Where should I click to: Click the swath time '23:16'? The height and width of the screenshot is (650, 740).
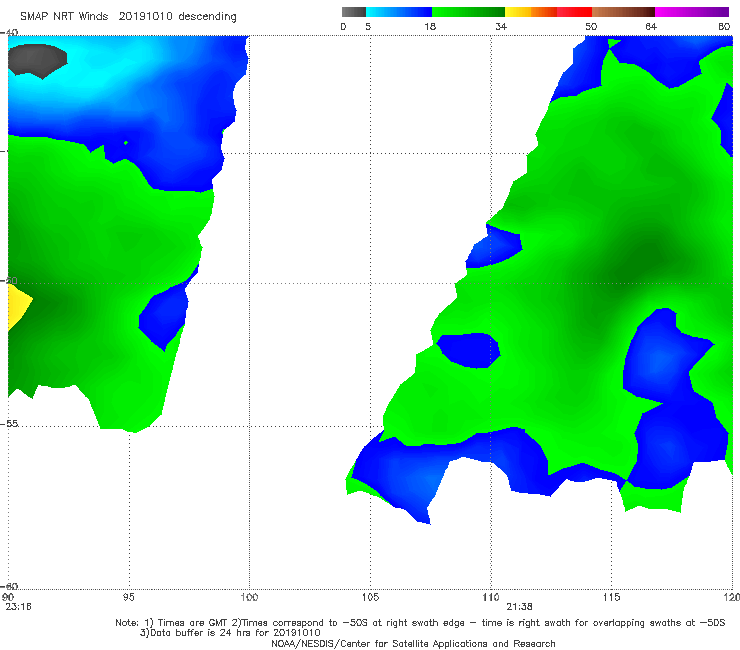pyautogui.click(x=18, y=607)
